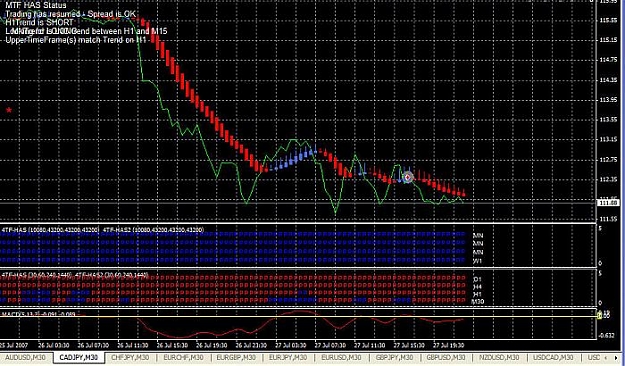The height and width of the screenshot is (366, 625).
Task: Click the red star marker on chart
Action: 9,110
